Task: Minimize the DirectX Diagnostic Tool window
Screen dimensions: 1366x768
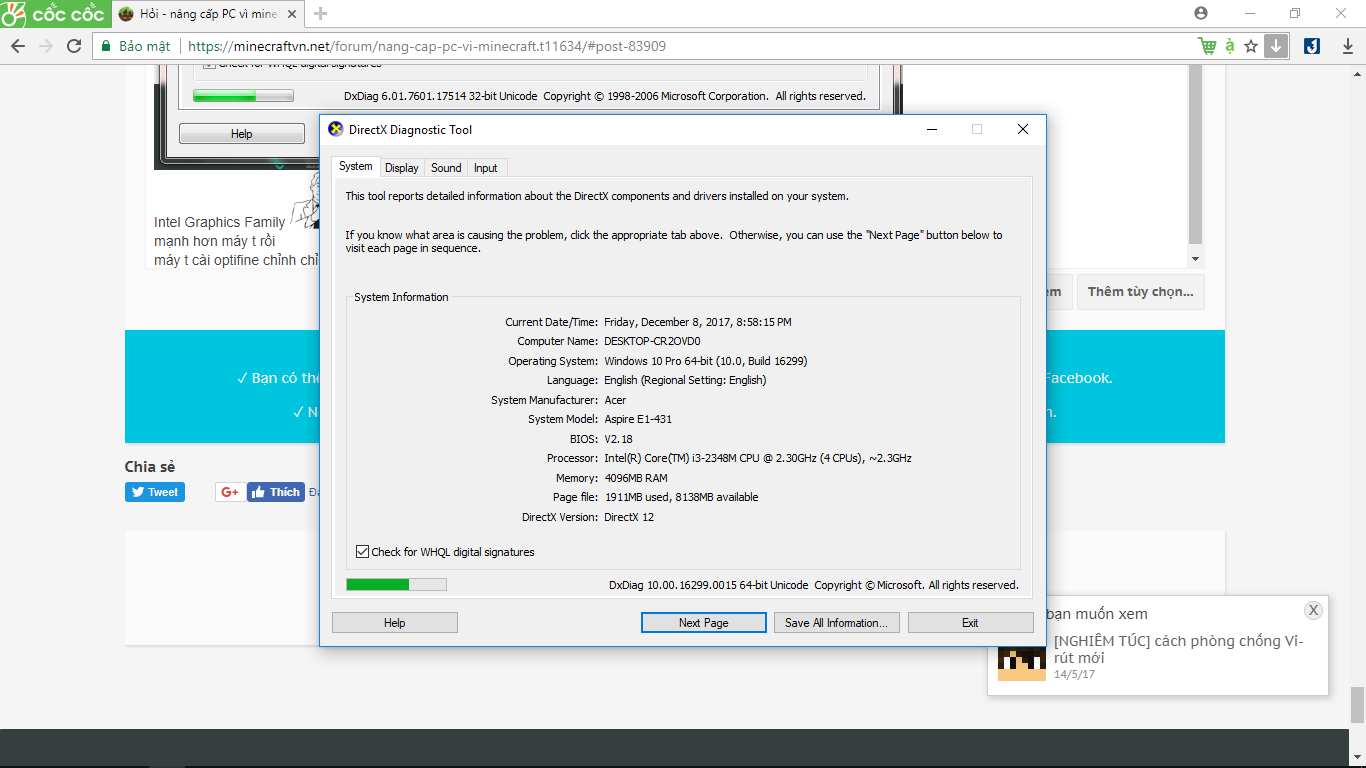Action: pos(932,129)
